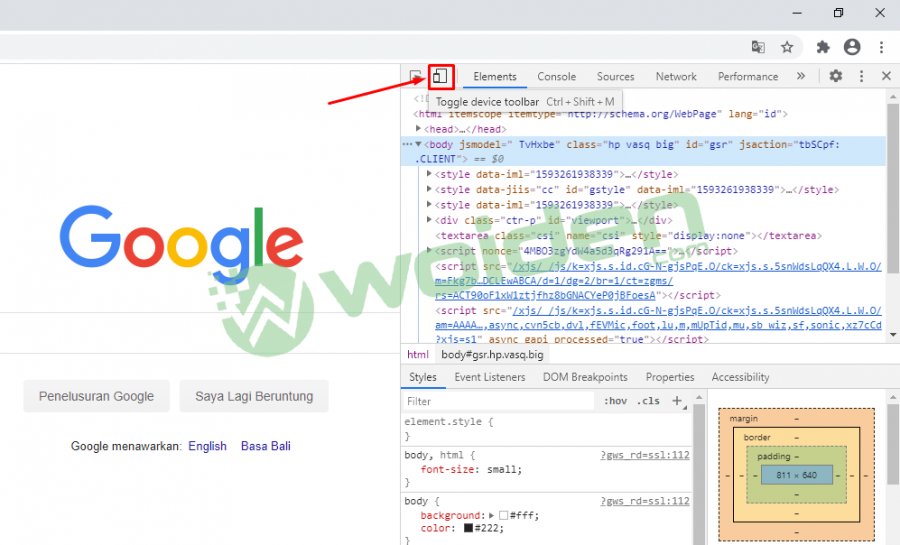Click the English language link
The width and height of the screenshot is (900, 545).
point(207,446)
